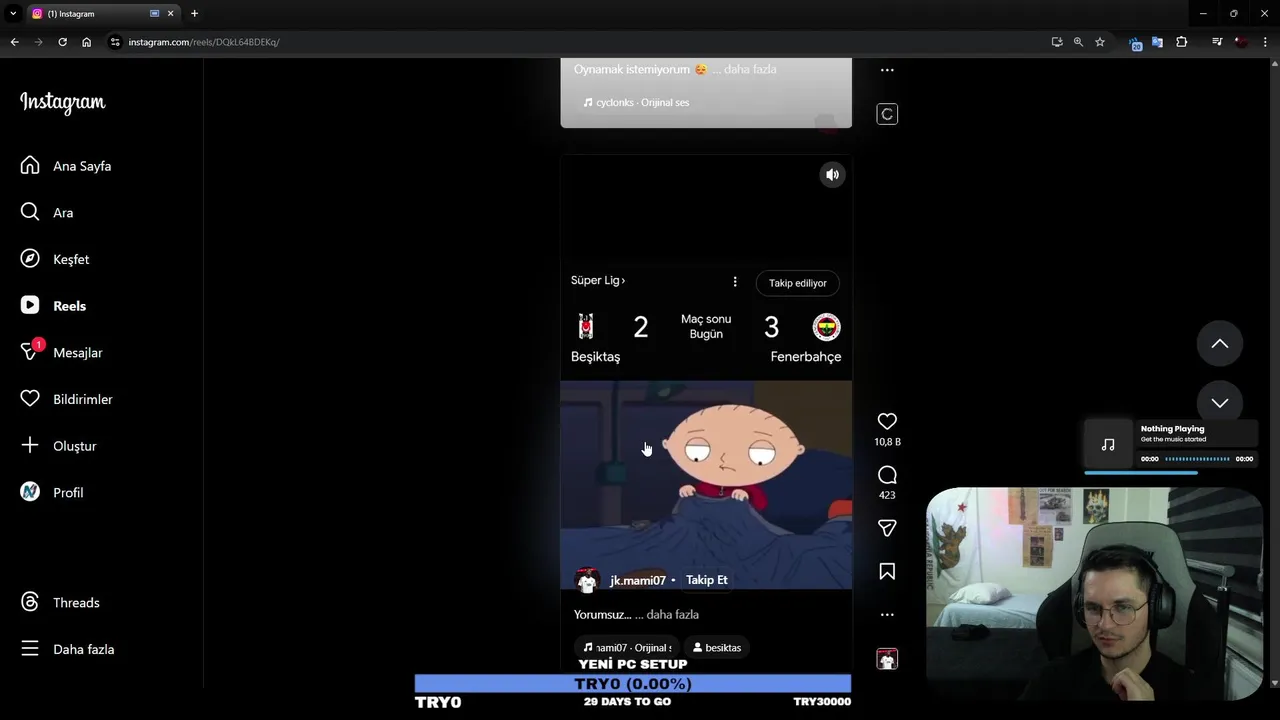Save the reel with bookmark icon
Viewport: 1280px width, 720px height.
pos(887,571)
